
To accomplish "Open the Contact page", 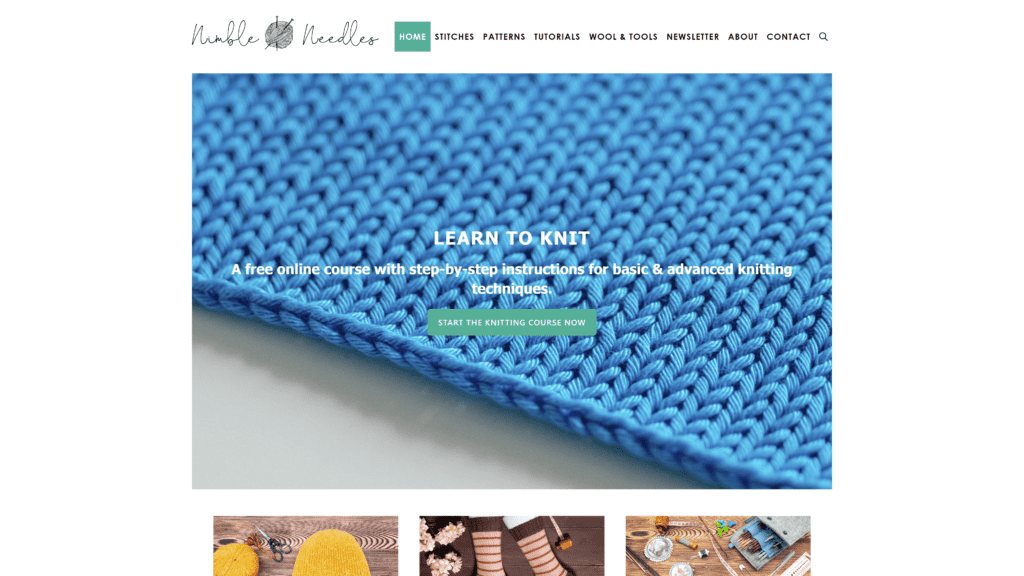I will (788, 37).
